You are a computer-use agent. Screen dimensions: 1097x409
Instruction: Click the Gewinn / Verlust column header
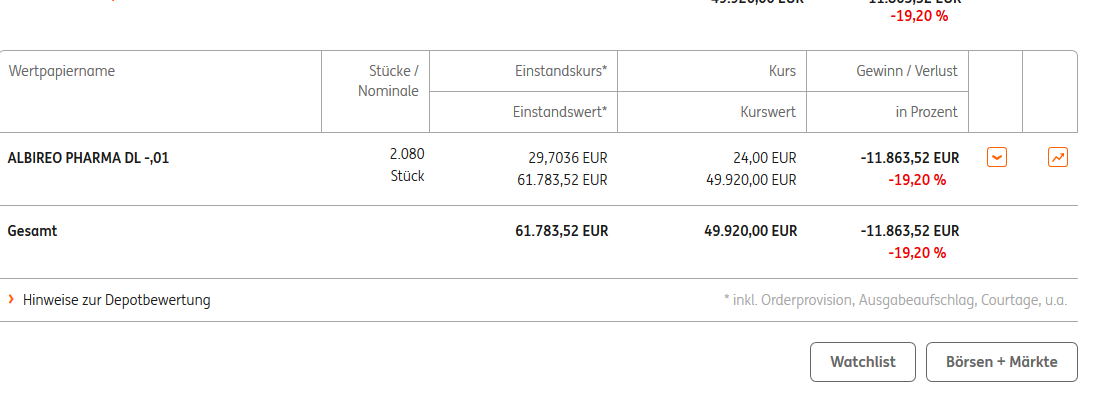tap(907, 71)
